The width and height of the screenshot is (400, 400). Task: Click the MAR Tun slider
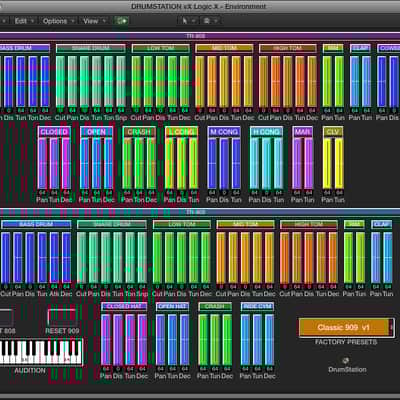(x=309, y=163)
